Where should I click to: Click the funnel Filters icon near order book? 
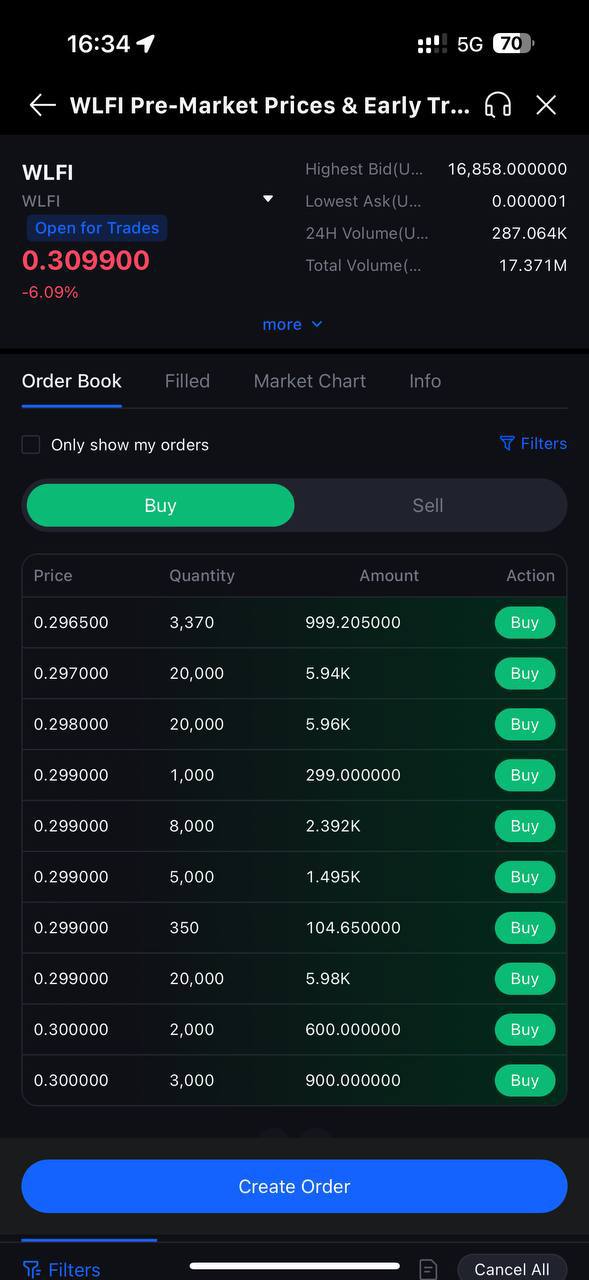(507, 443)
